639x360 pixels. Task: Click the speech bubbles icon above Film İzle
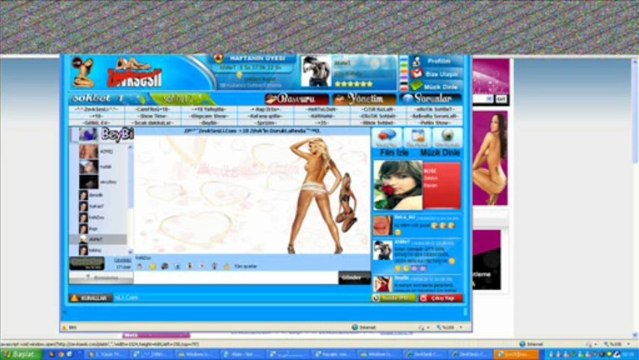tap(386, 138)
